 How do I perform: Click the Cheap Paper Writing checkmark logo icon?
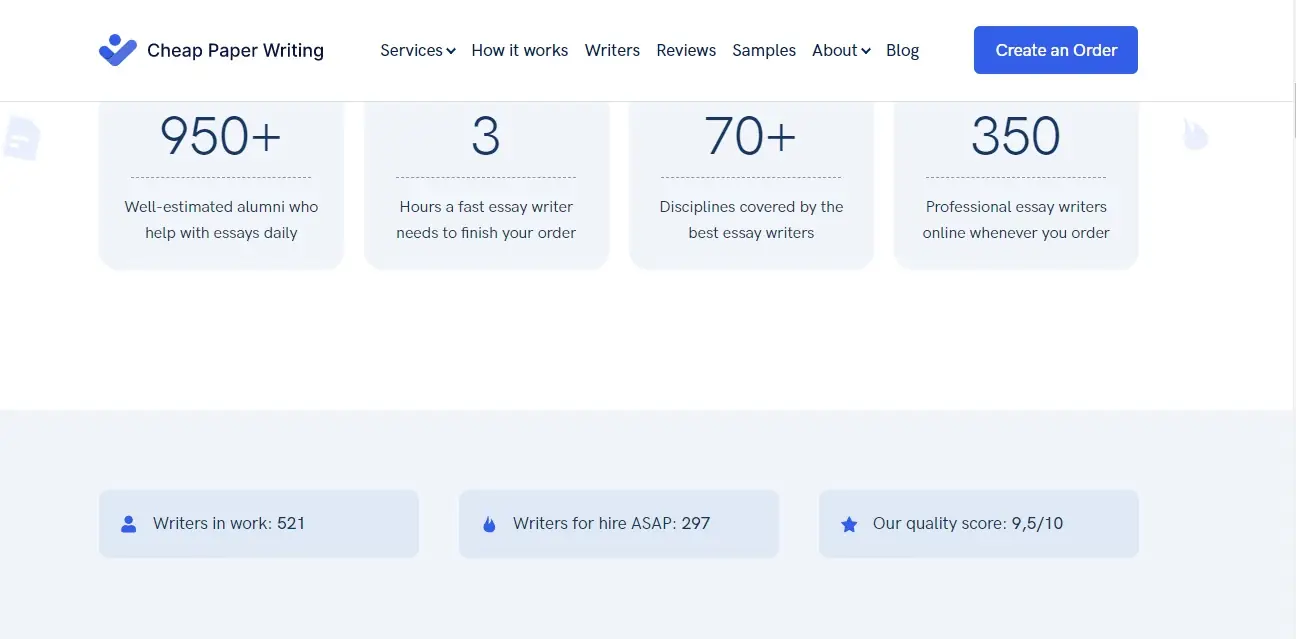[x=118, y=50]
